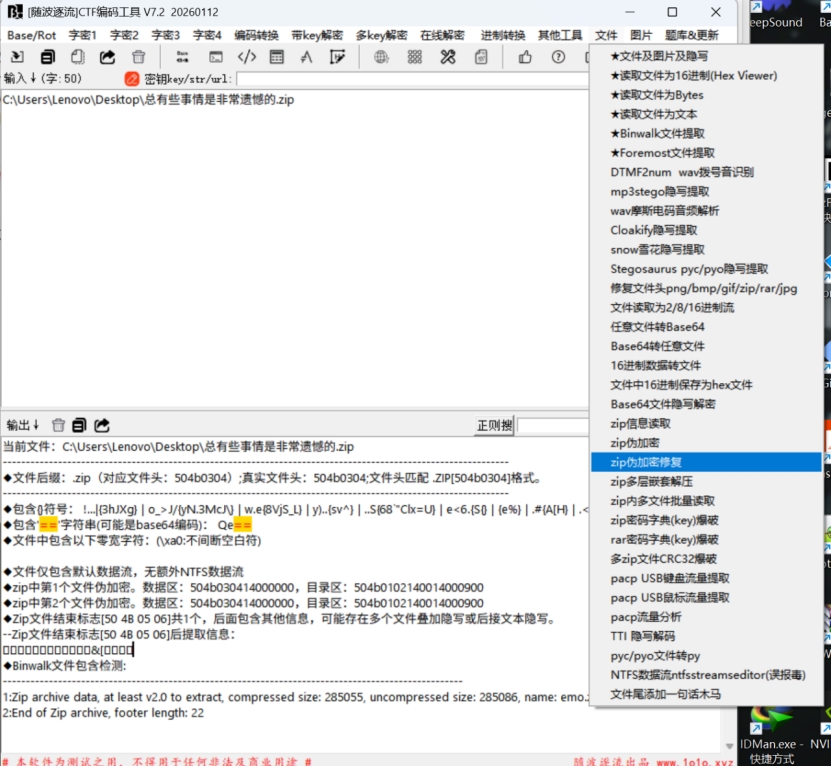Select 任意文件转Base64 entry
This screenshot has width=831, height=766.
pos(706,327)
